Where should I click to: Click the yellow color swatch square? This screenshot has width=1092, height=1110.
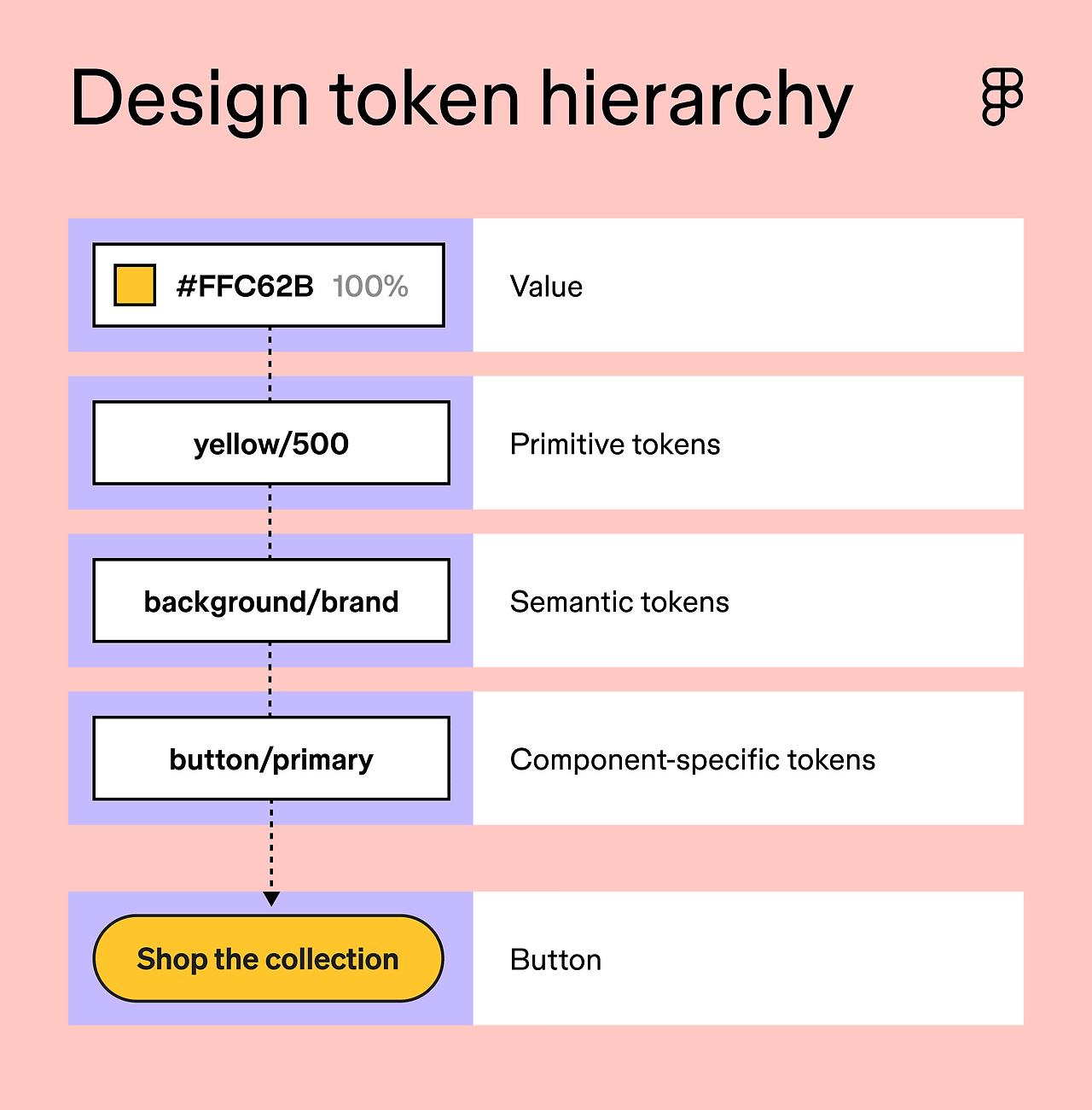[x=135, y=285]
